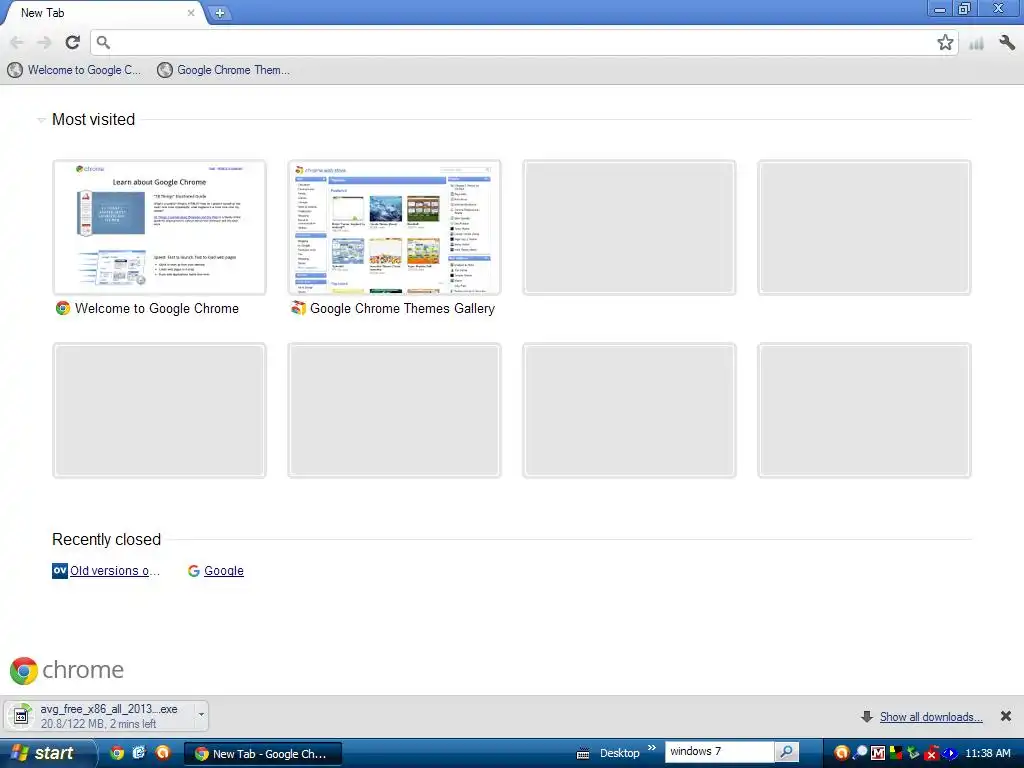Minimize the Chrome window
Viewport: 1024px width, 768px height.
coord(940,10)
